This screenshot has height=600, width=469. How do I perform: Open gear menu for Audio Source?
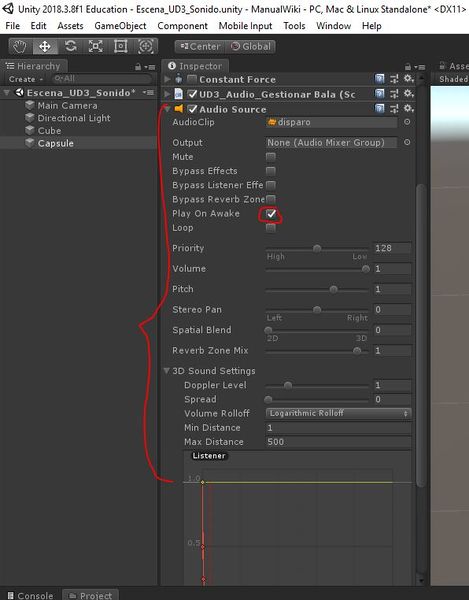(409, 108)
